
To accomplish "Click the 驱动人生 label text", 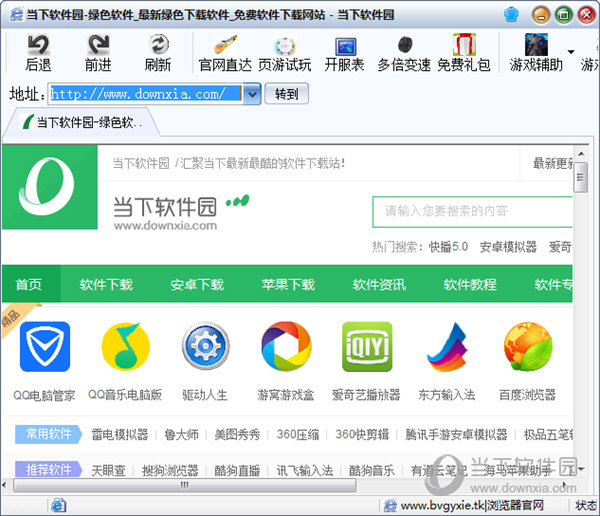I will tap(205, 395).
